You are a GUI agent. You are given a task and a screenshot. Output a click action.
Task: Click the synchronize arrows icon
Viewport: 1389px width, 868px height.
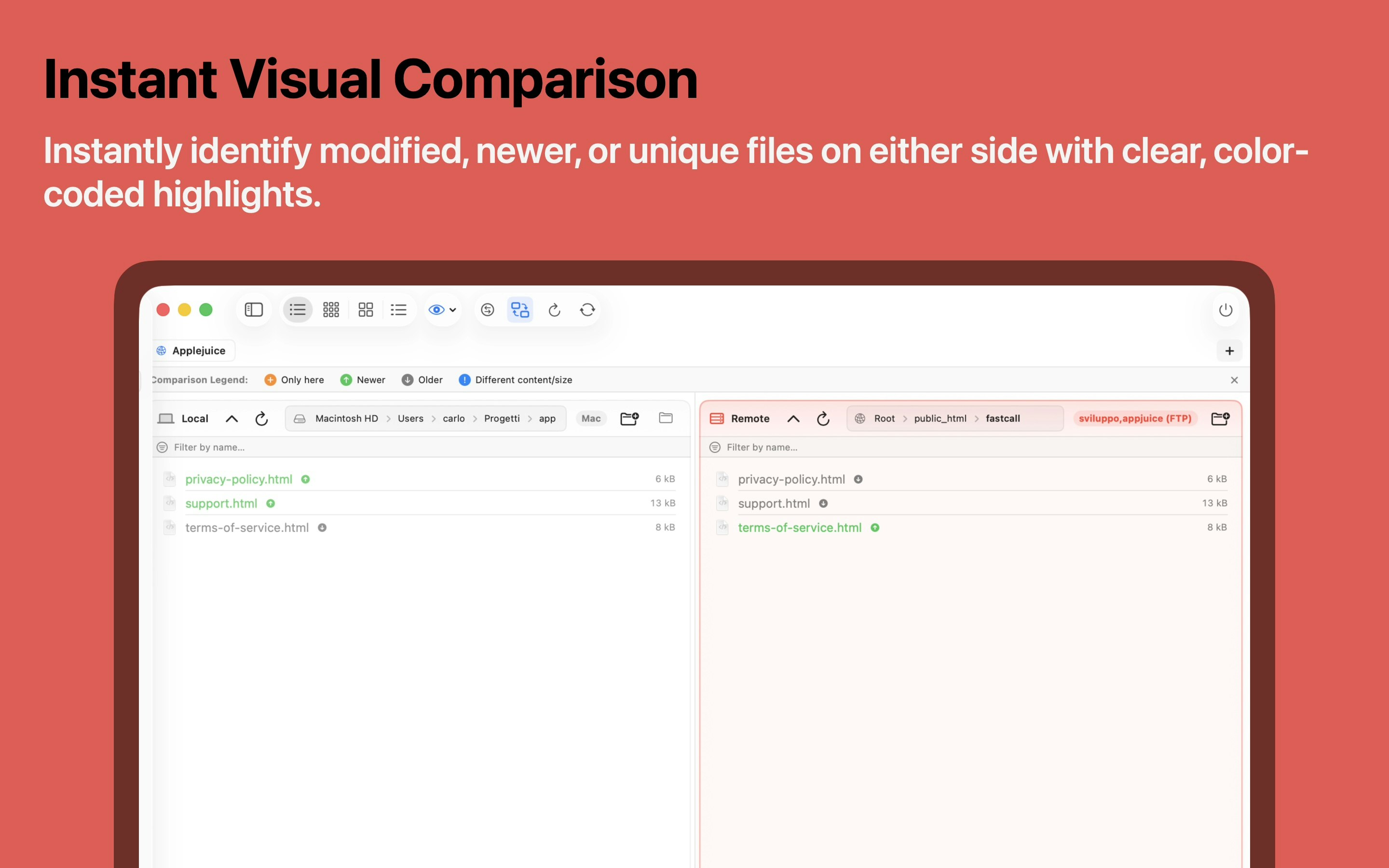[x=587, y=310]
